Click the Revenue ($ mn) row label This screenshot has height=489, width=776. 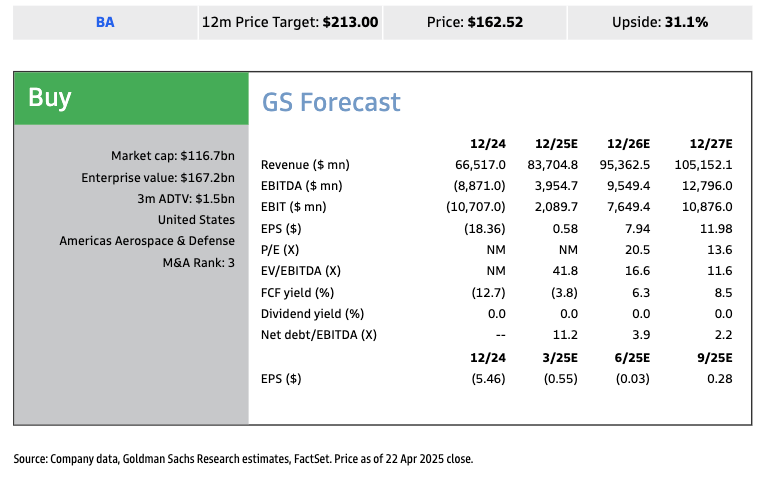click(x=305, y=164)
